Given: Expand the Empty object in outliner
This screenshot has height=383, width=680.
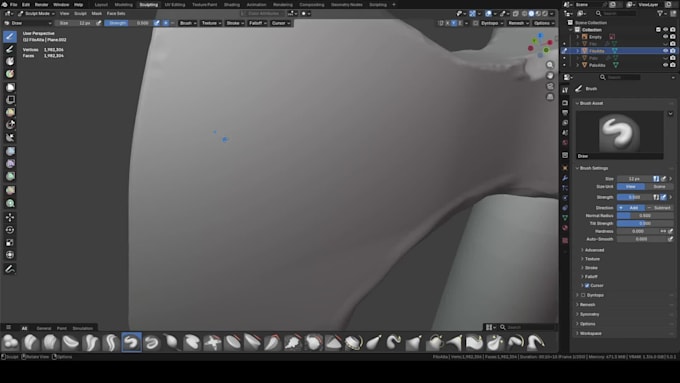Looking at the screenshot, I should pos(578,37).
